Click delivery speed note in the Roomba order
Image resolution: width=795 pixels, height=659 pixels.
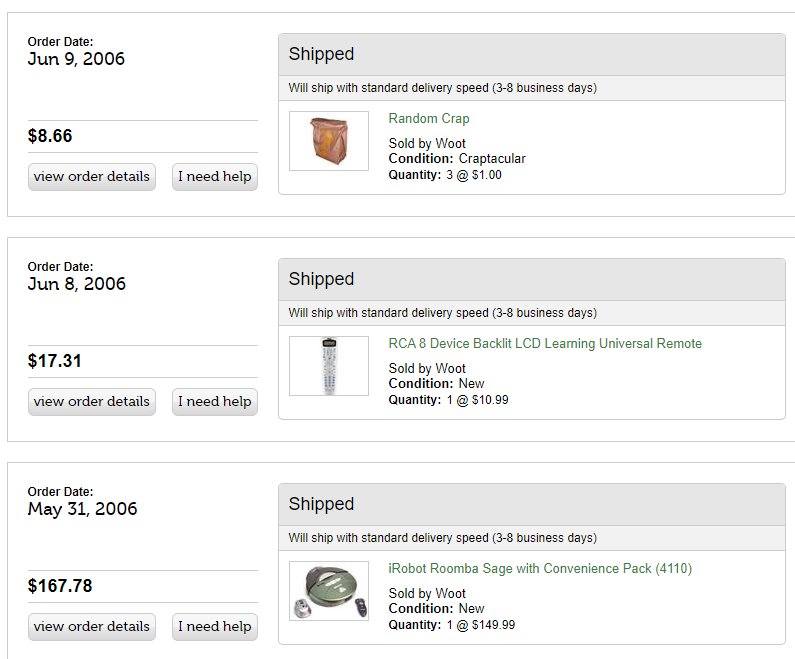443,538
